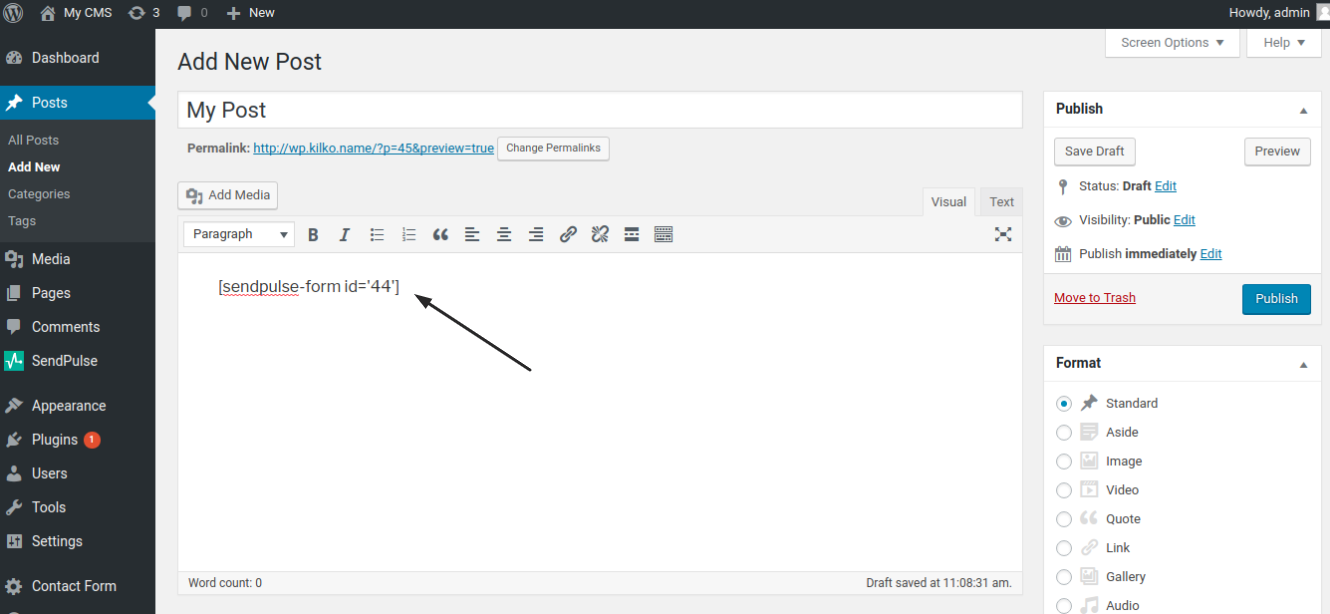Select the Aside post format
This screenshot has height=614, width=1330.
(1064, 432)
